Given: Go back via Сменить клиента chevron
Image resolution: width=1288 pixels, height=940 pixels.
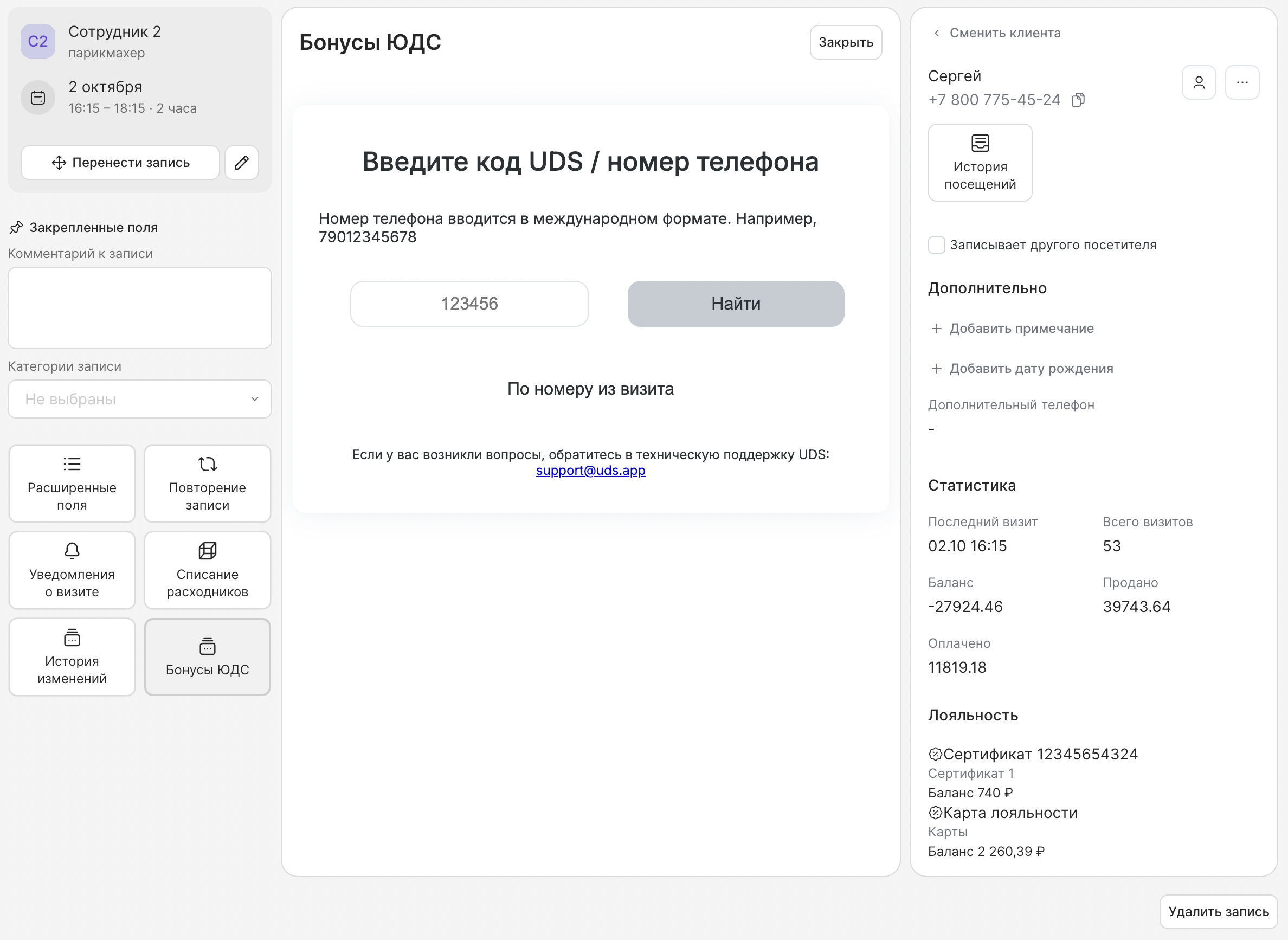Looking at the screenshot, I should click(x=936, y=33).
